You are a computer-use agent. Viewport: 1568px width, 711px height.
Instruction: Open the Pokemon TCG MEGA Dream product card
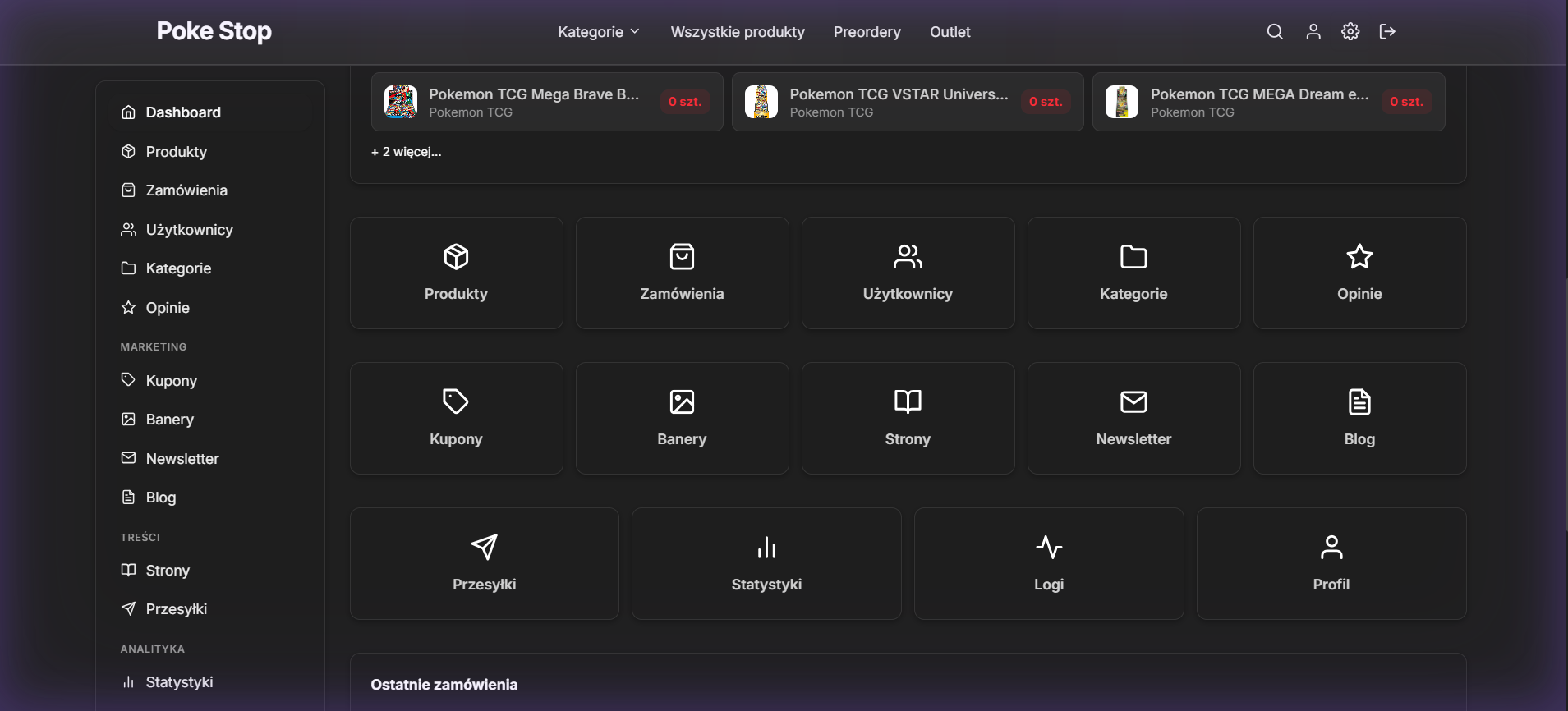[1269, 102]
